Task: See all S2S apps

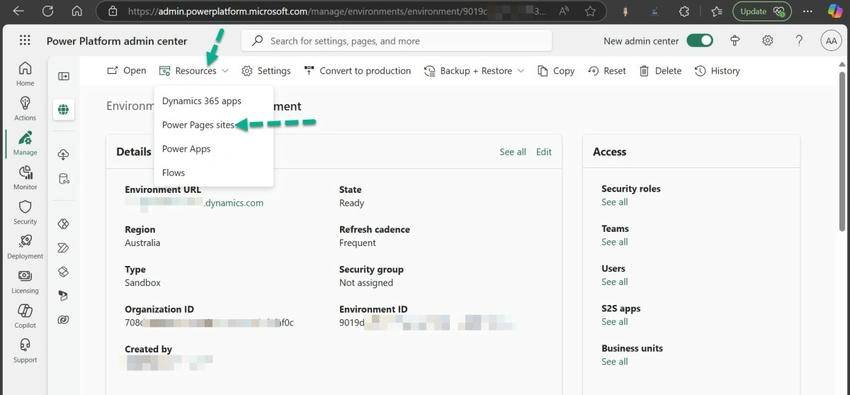Action: point(615,322)
